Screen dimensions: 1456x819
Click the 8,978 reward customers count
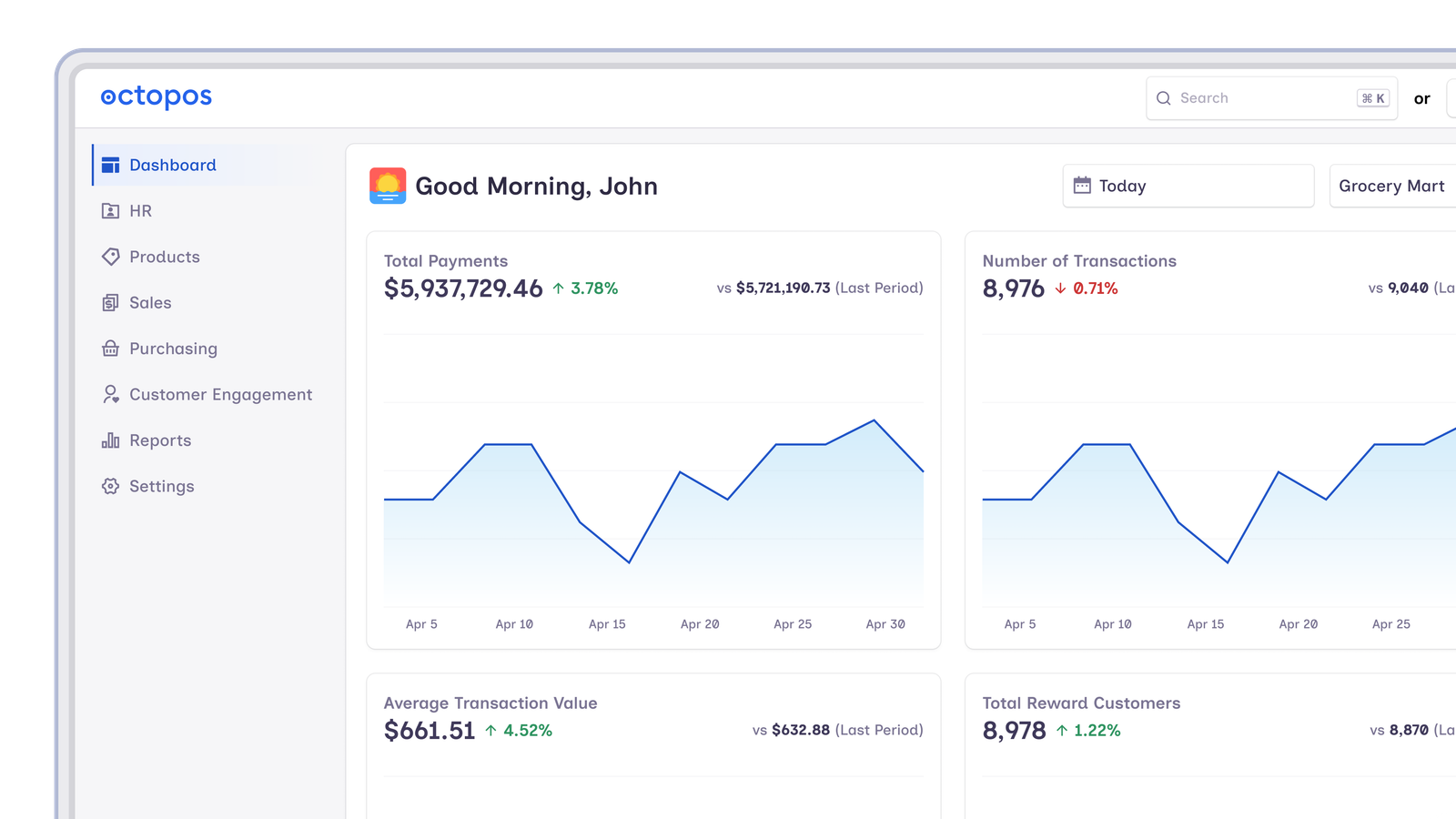coord(1015,731)
